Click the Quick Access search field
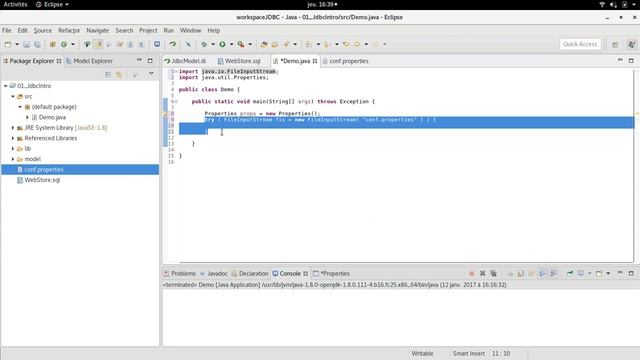This screenshot has height=360, width=640. tap(580, 44)
